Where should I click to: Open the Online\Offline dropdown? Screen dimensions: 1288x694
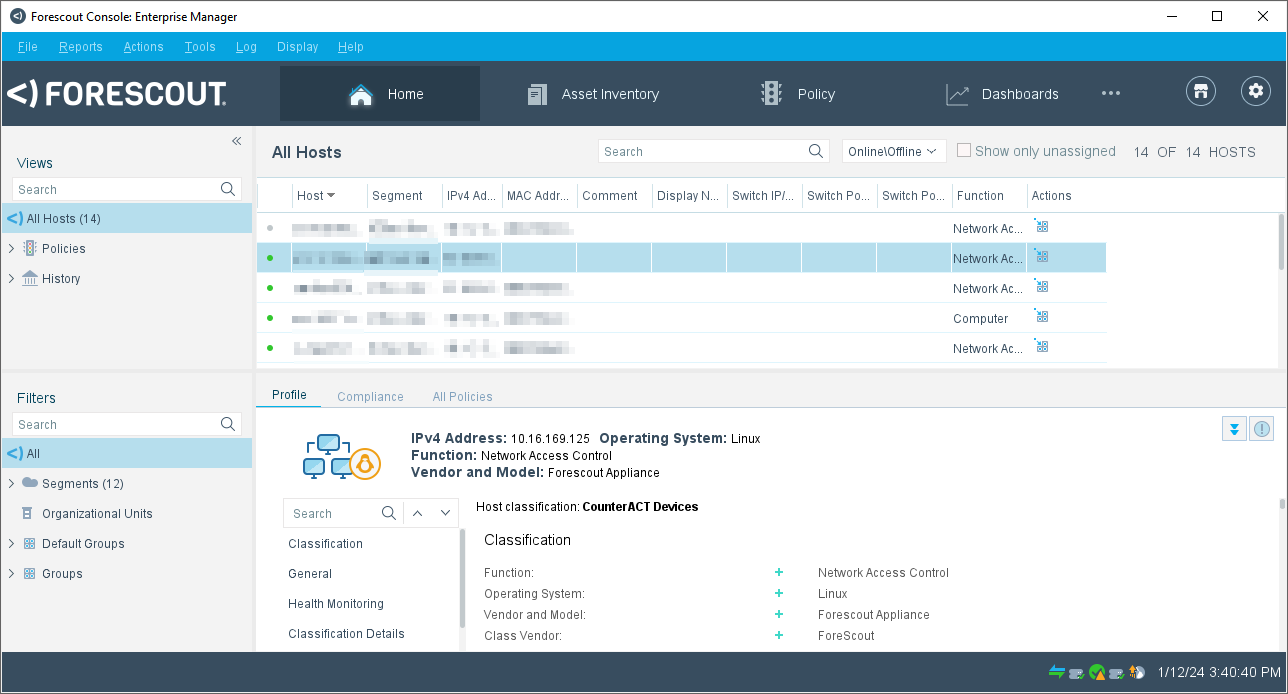893,151
